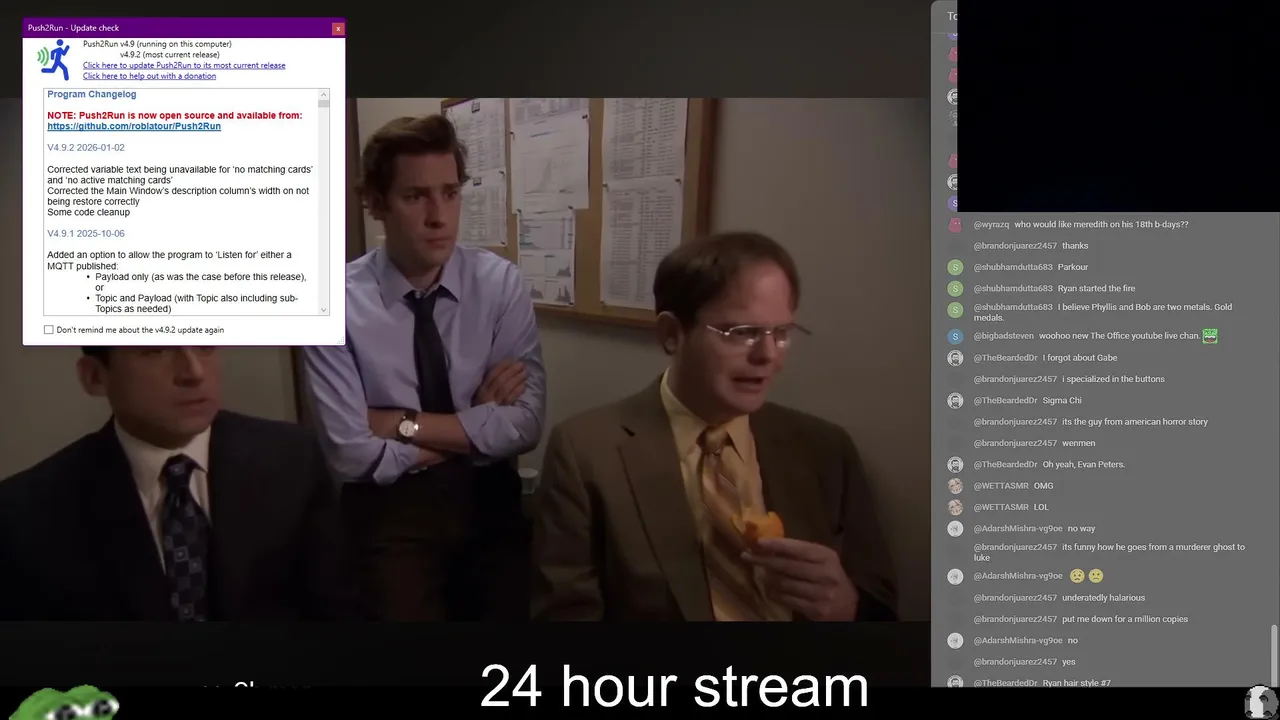Click the 'Oh yeah, Evan Peters.' message text
This screenshot has width=1280, height=720.
click(1084, 465)
